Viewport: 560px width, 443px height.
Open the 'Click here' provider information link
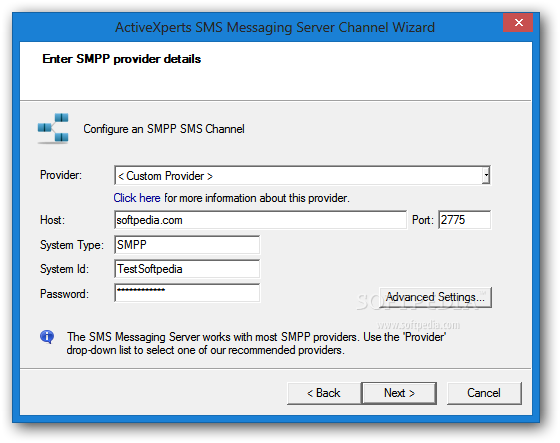coord(137,198)
